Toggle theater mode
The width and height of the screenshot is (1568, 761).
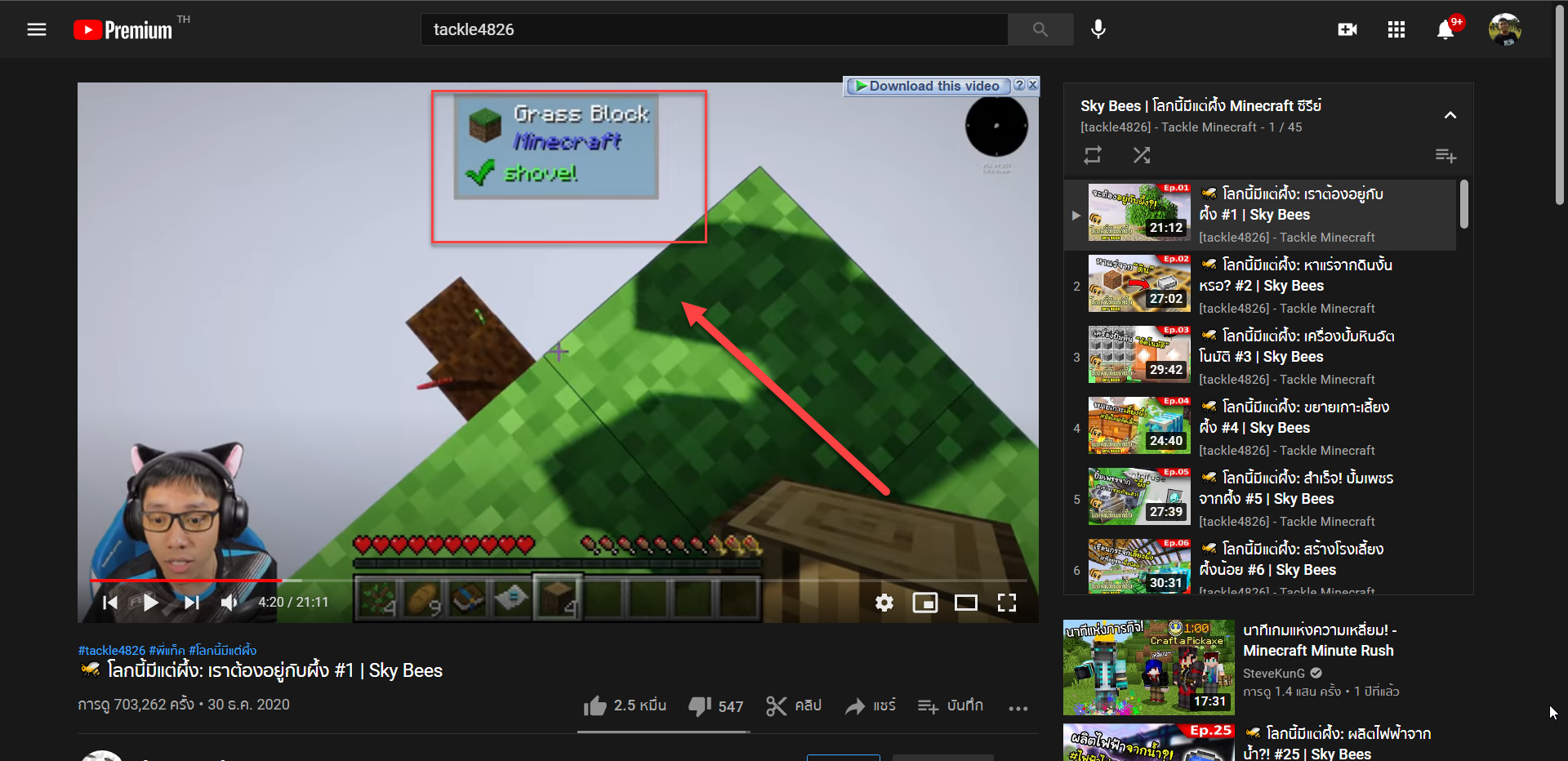point(966,603)
